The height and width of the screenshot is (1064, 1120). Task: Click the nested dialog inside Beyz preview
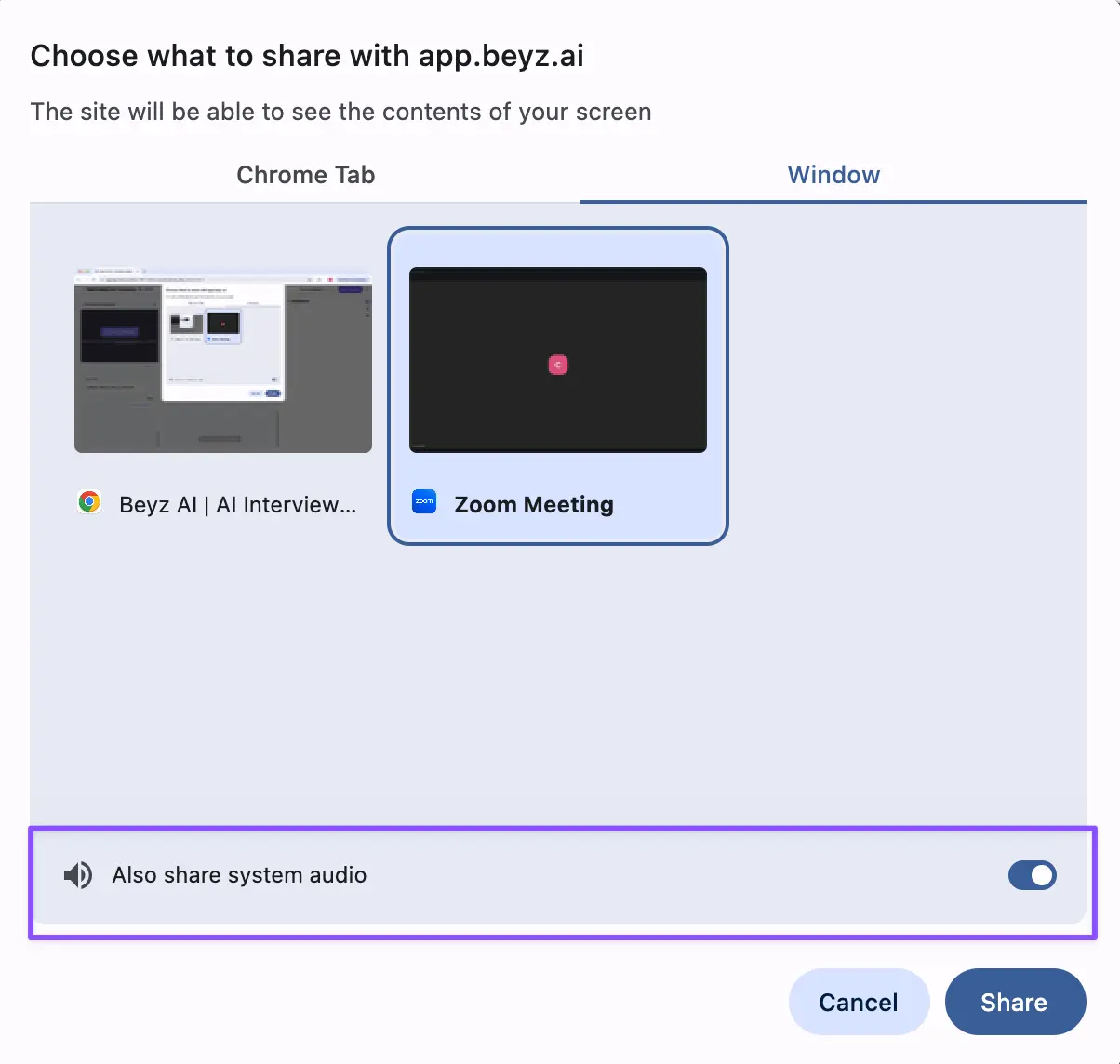tap(222, 342)
